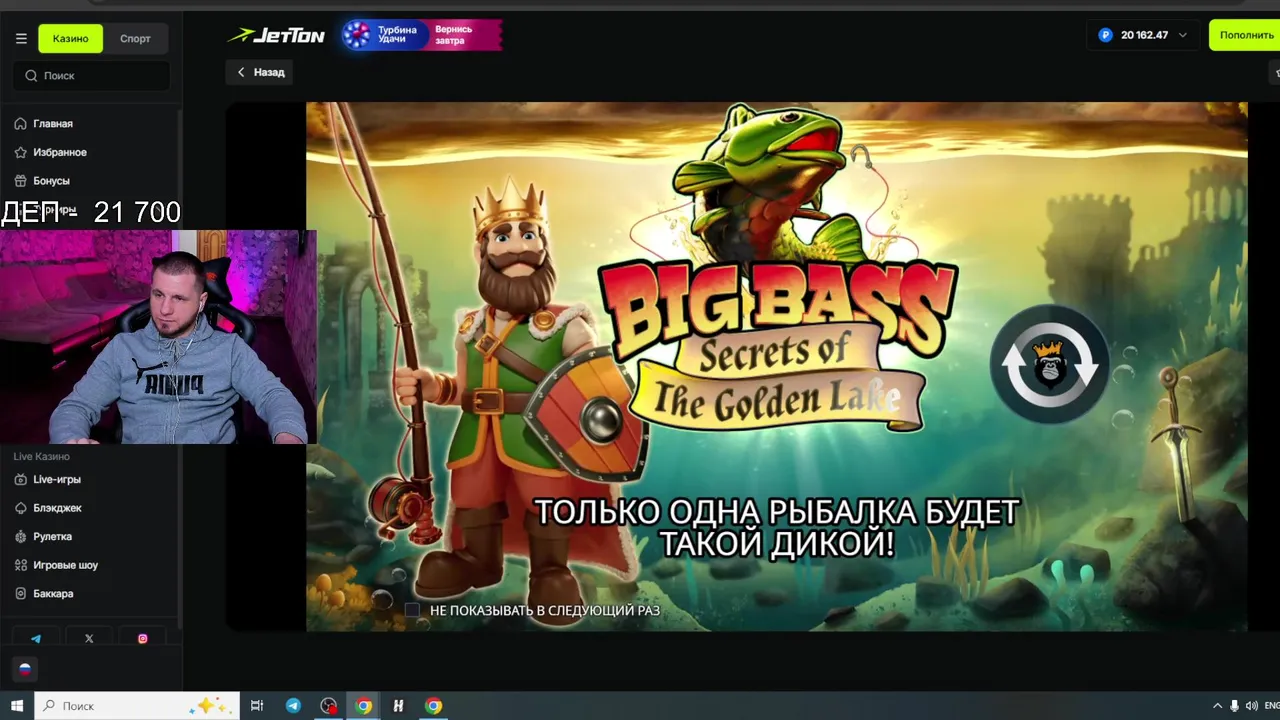This screenshot has width=1280, height=720.
Task: Open Главная in the sidebar
Action: [x=52, y=124]
